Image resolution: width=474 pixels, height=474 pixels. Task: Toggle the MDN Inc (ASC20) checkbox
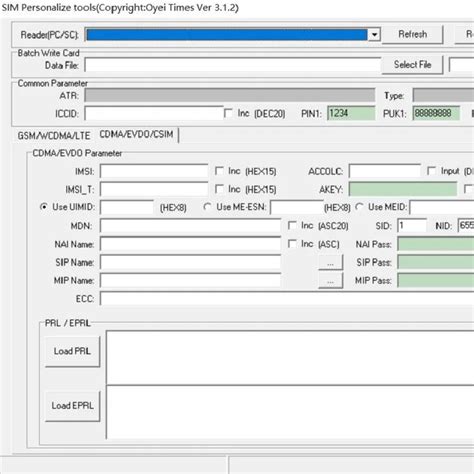292,225
